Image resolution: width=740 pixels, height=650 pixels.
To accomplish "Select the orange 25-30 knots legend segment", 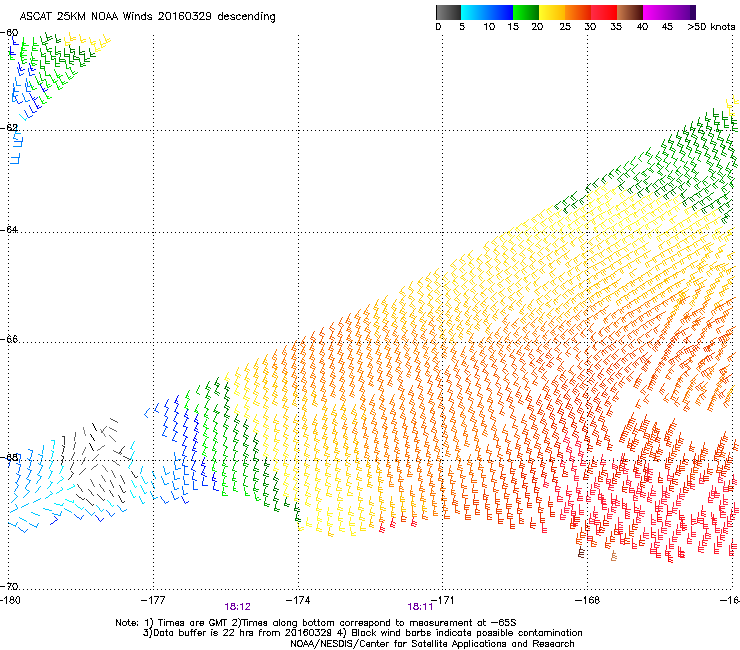I will point(578,12).
